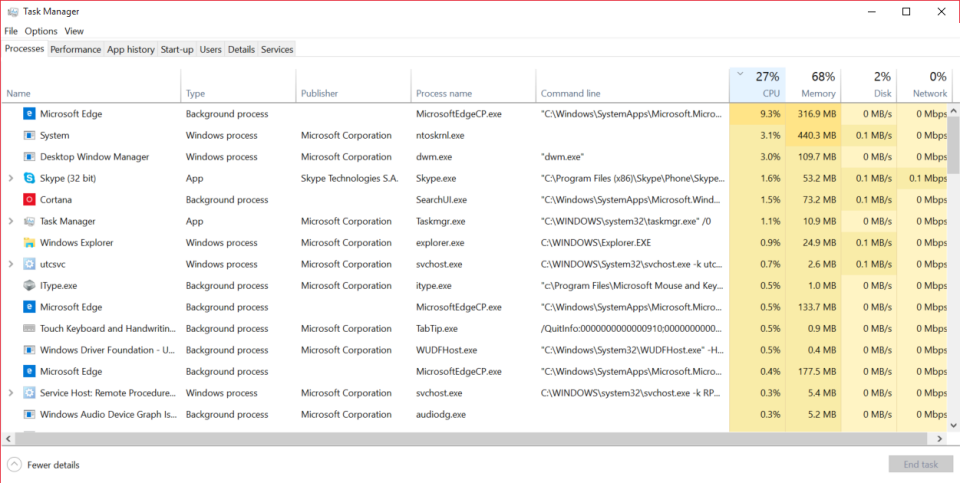The image size is (960, 483).
Task: Switch to the Performance tab
Action: click(x=75, y=50)
